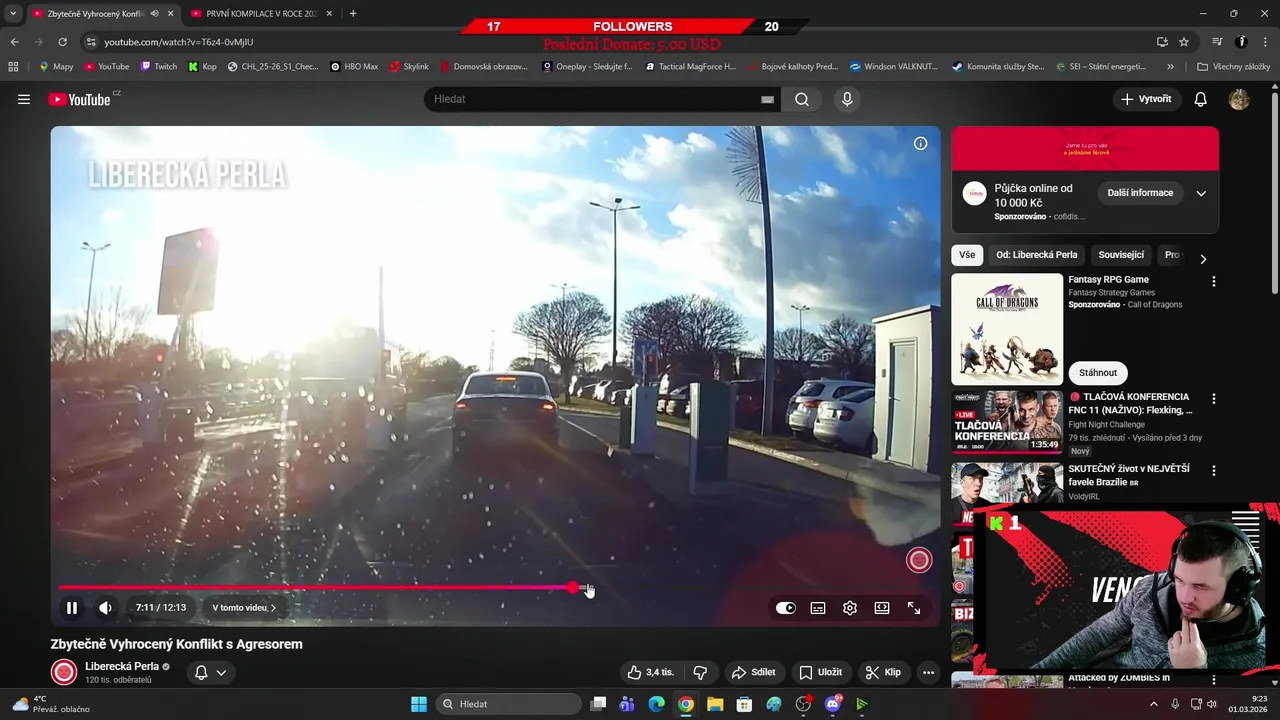
Task: Open options for Fantasy RPG Game ad
Action: (x=1214, y=282)
